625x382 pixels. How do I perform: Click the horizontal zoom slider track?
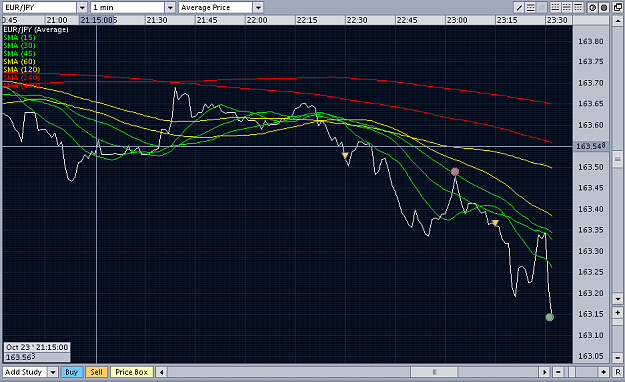point(581,372)
